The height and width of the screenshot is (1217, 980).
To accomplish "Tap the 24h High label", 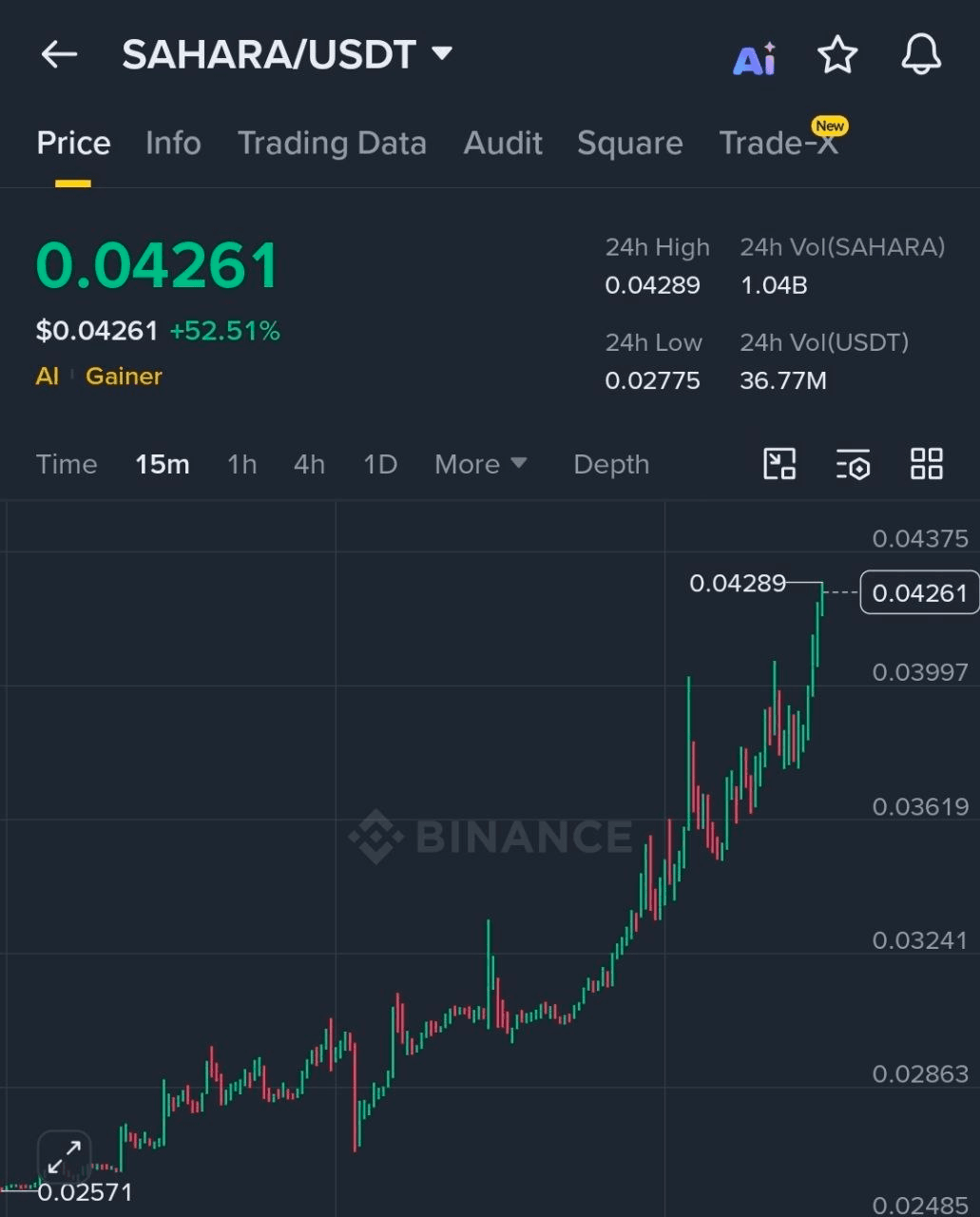I will pyautogui.click(x=658, y=247).
